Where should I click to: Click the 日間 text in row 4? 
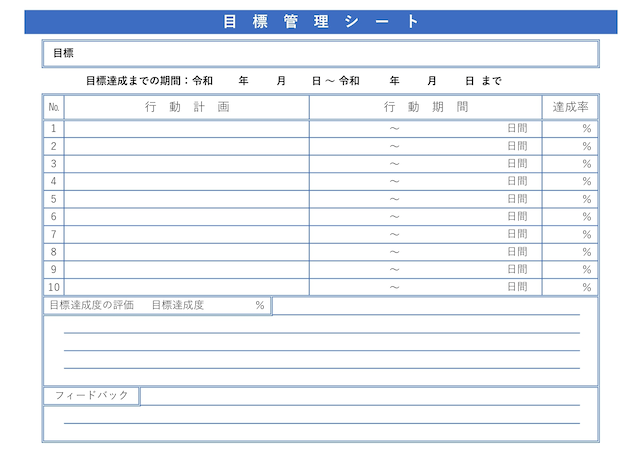(x=517, y=181)
